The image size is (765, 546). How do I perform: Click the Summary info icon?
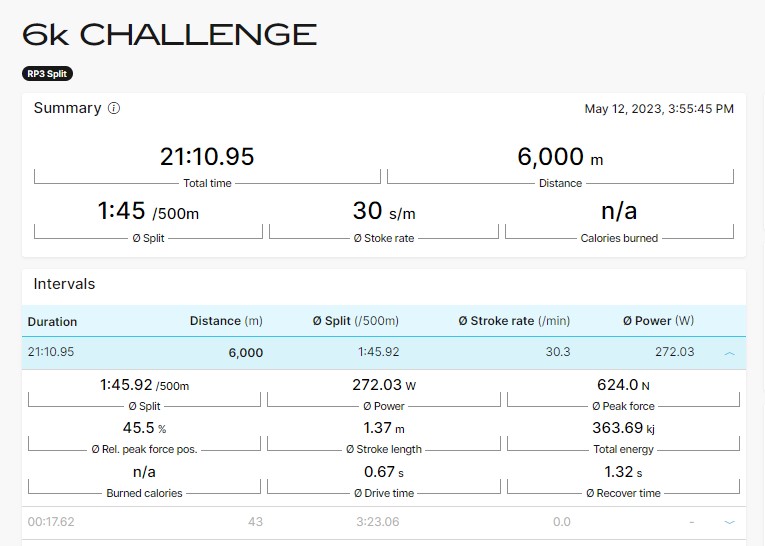114,108
